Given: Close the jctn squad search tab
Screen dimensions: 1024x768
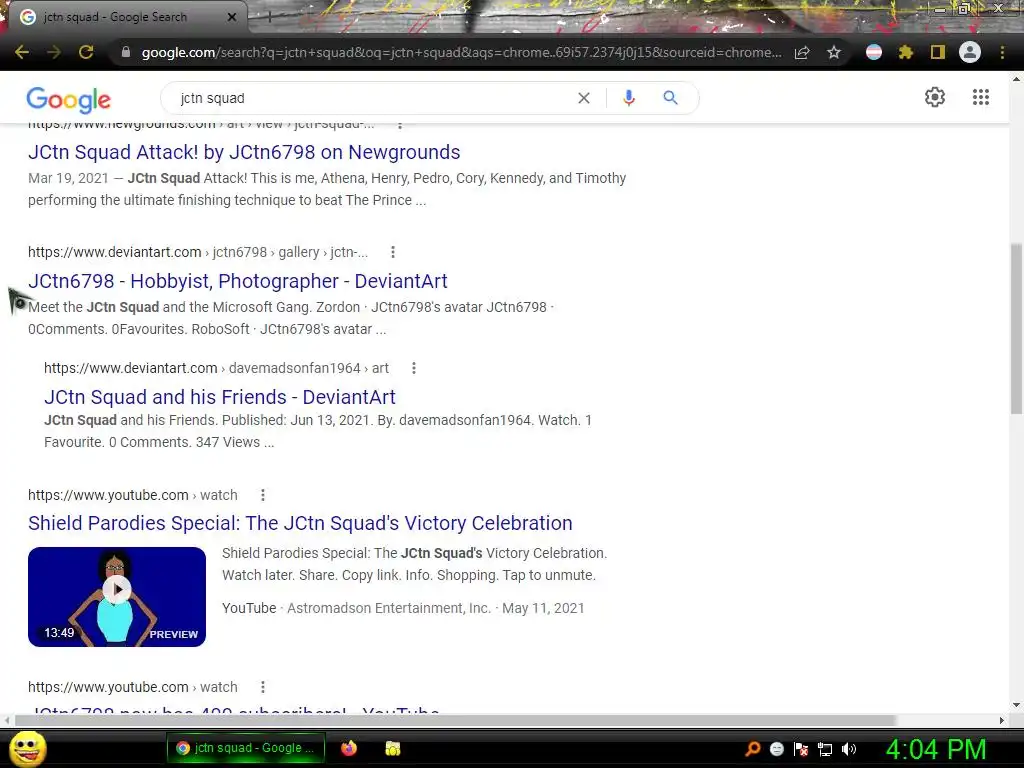Looking at the screenshot, I should 232,17.
